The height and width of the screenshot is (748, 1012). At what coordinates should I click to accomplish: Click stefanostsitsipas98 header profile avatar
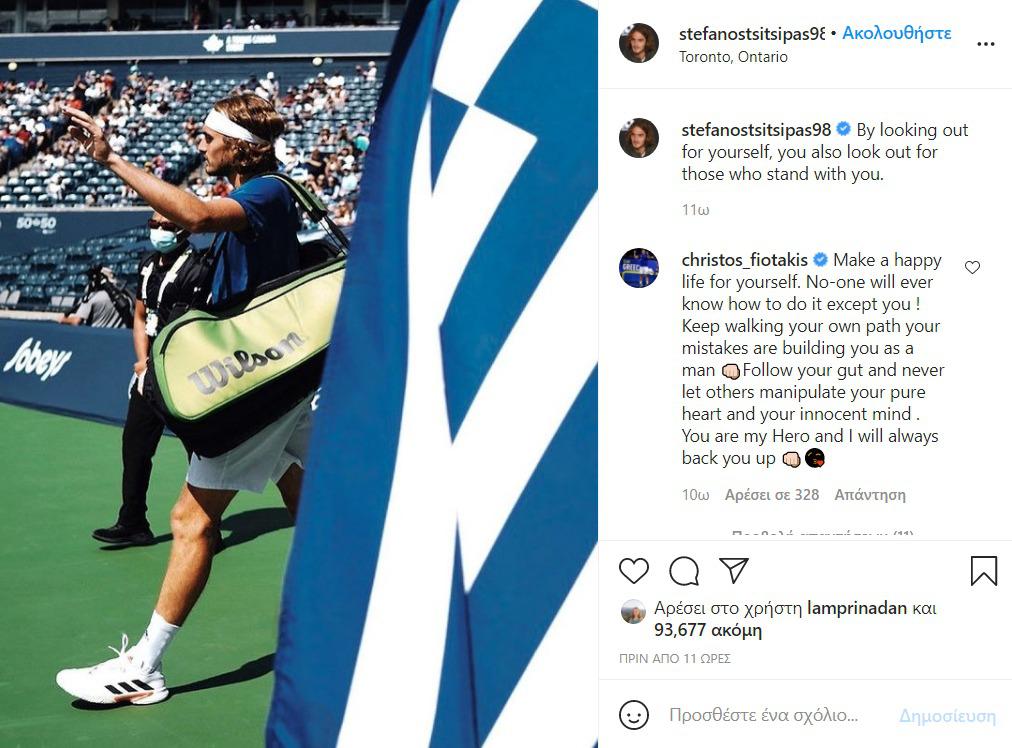[638, 43]
